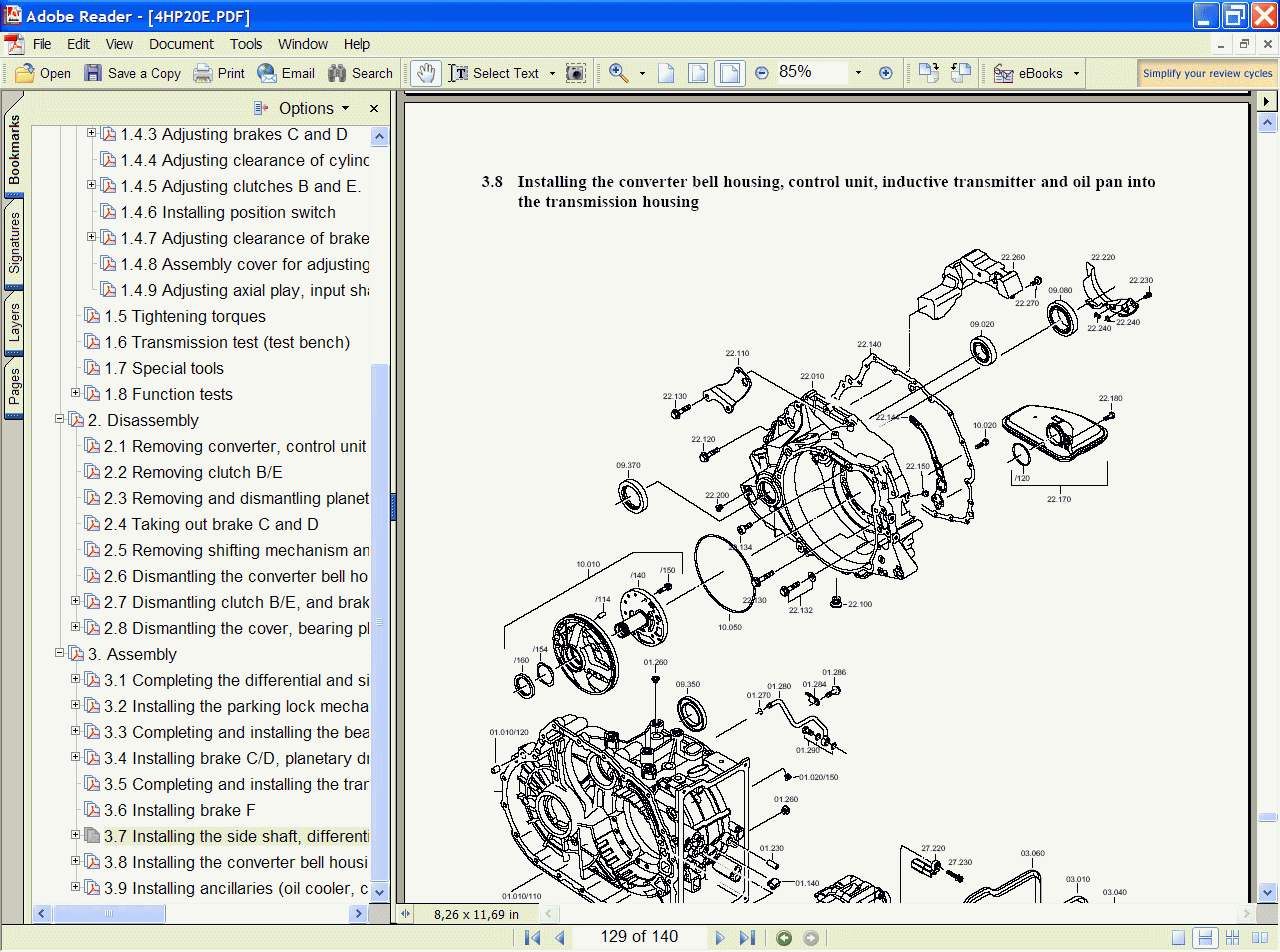Viewport: 1280px width, 952px height.
Task: Collapse the 2. Disassembly bookmark section
Action: click(59, 419)
